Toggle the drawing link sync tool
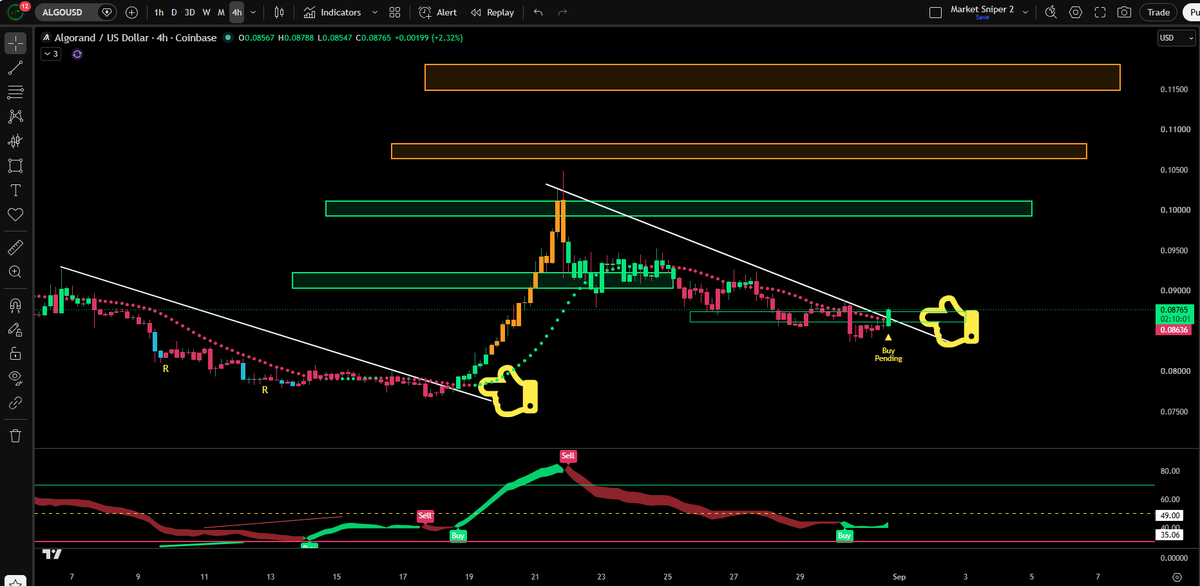The width and height of the screenshot is (1200, 586). pyautogui.click(x=16, y=402)
